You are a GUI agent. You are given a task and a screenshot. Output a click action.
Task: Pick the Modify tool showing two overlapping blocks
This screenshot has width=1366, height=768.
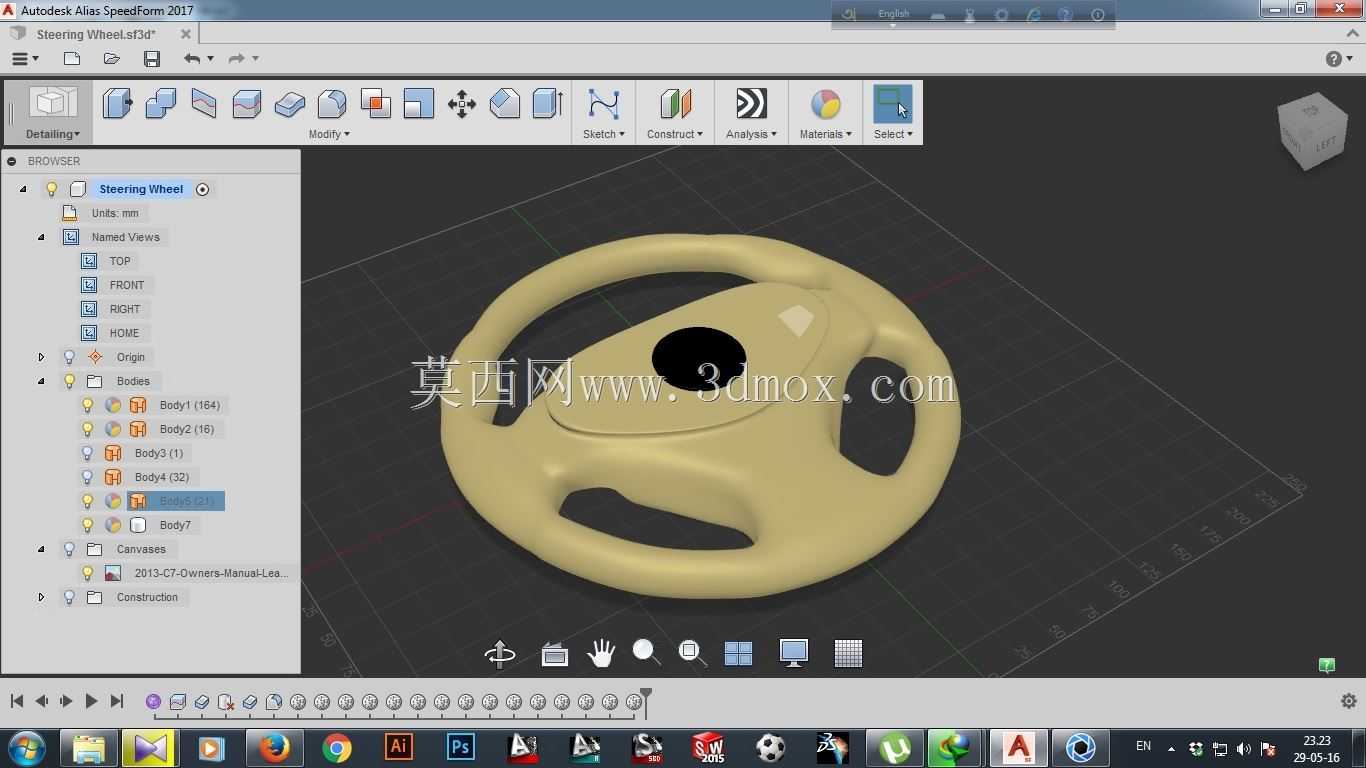(160, 103)
